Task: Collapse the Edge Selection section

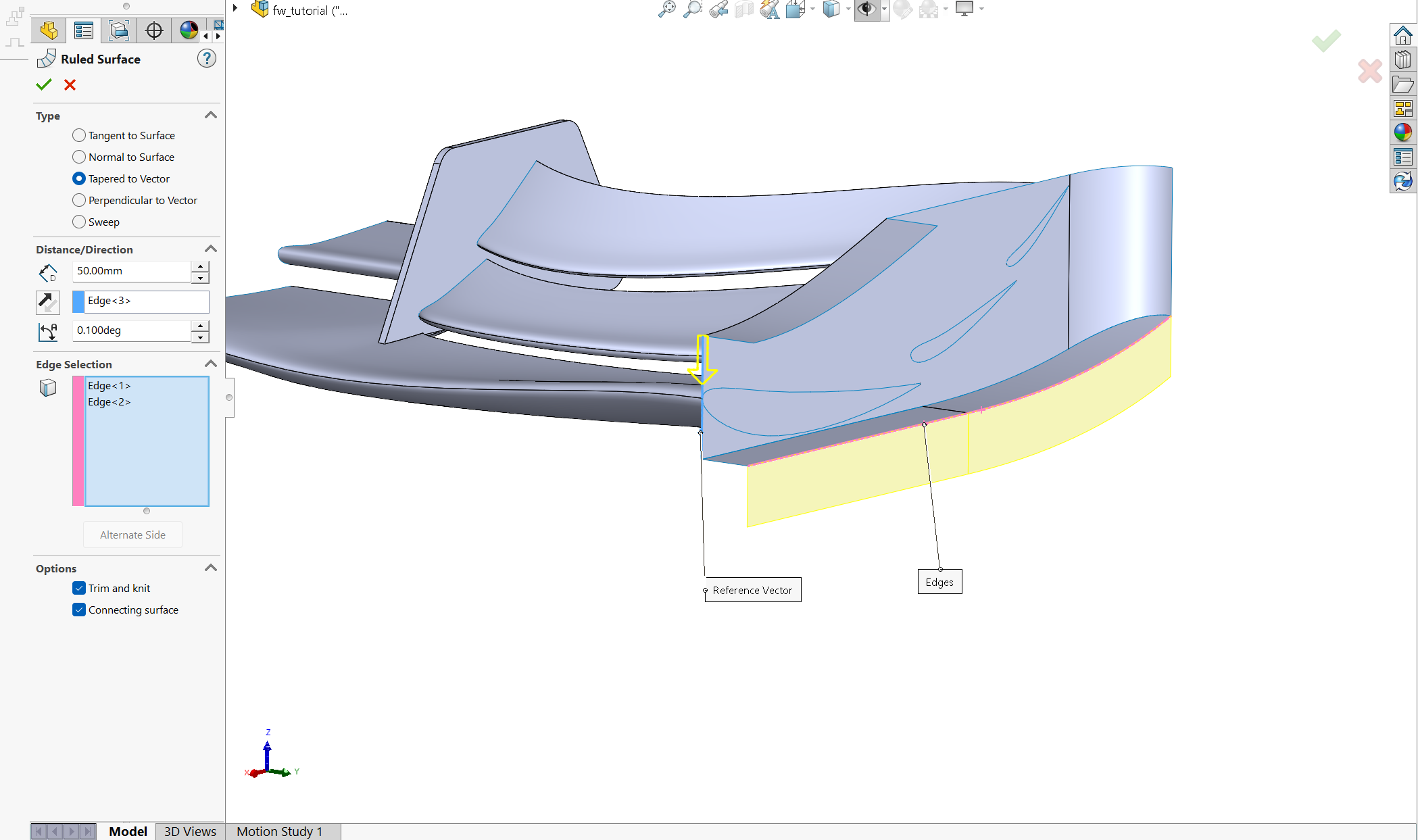Action: [x=211, y=364]
